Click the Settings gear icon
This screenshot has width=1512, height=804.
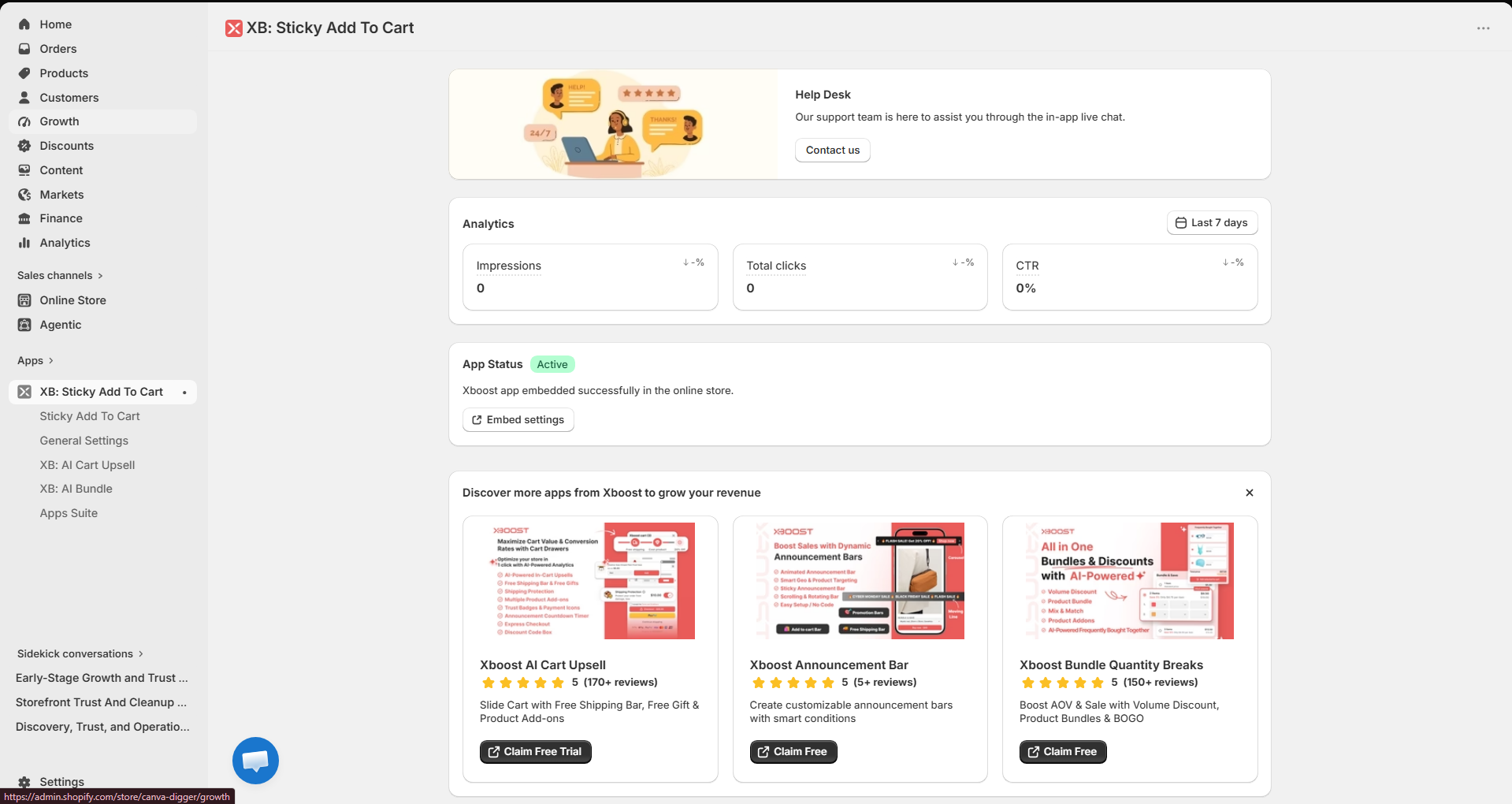pos(24,782)
